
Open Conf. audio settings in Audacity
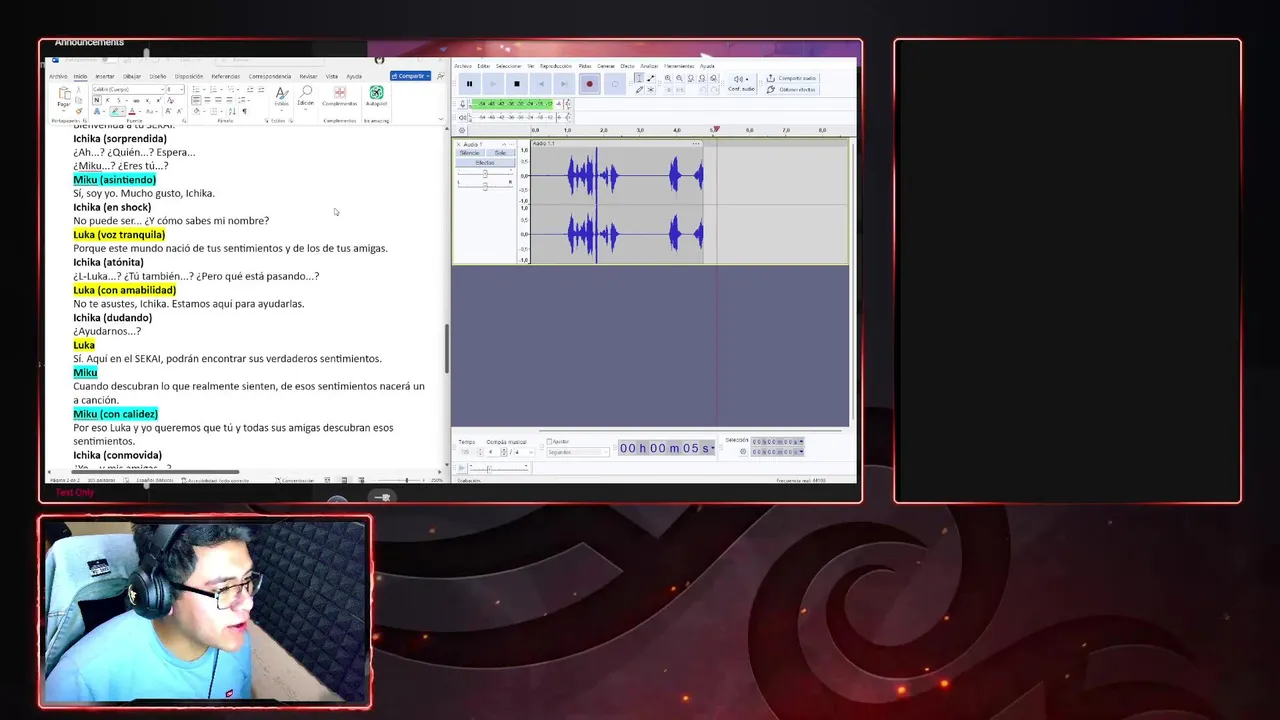[x=741, y=84]
